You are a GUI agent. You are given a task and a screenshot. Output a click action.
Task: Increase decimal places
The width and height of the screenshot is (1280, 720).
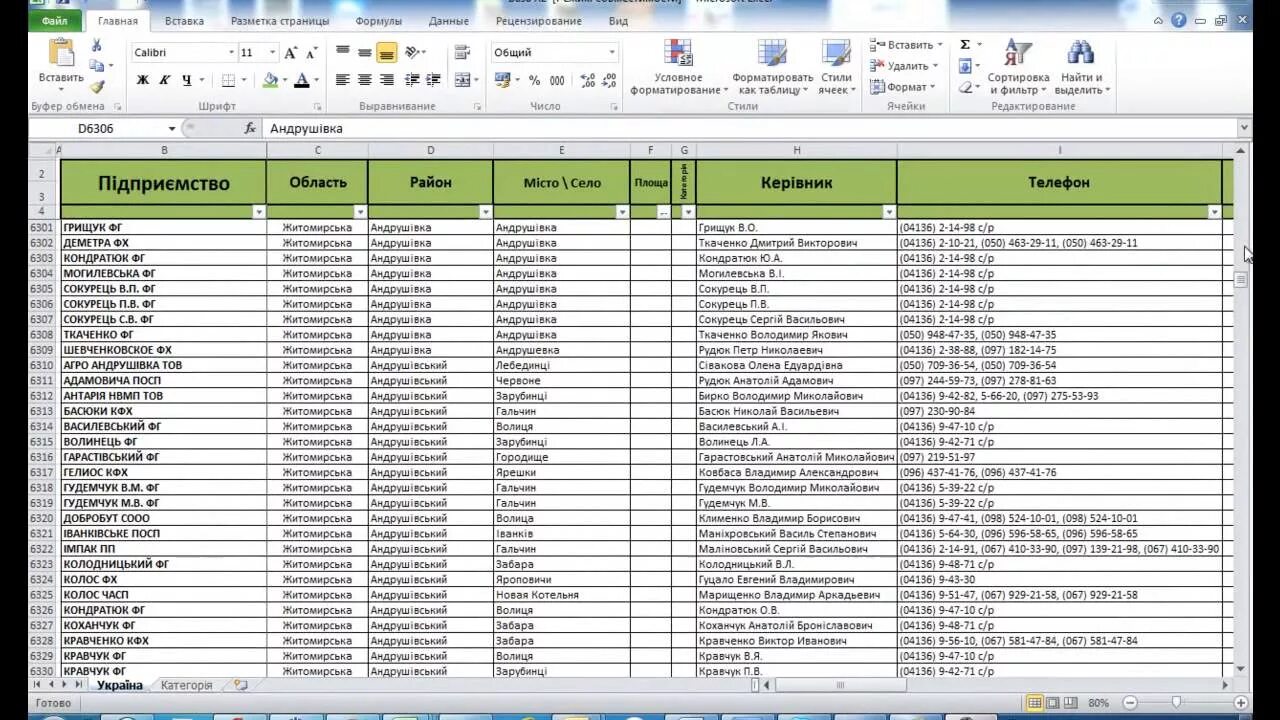tap(587, 80)
